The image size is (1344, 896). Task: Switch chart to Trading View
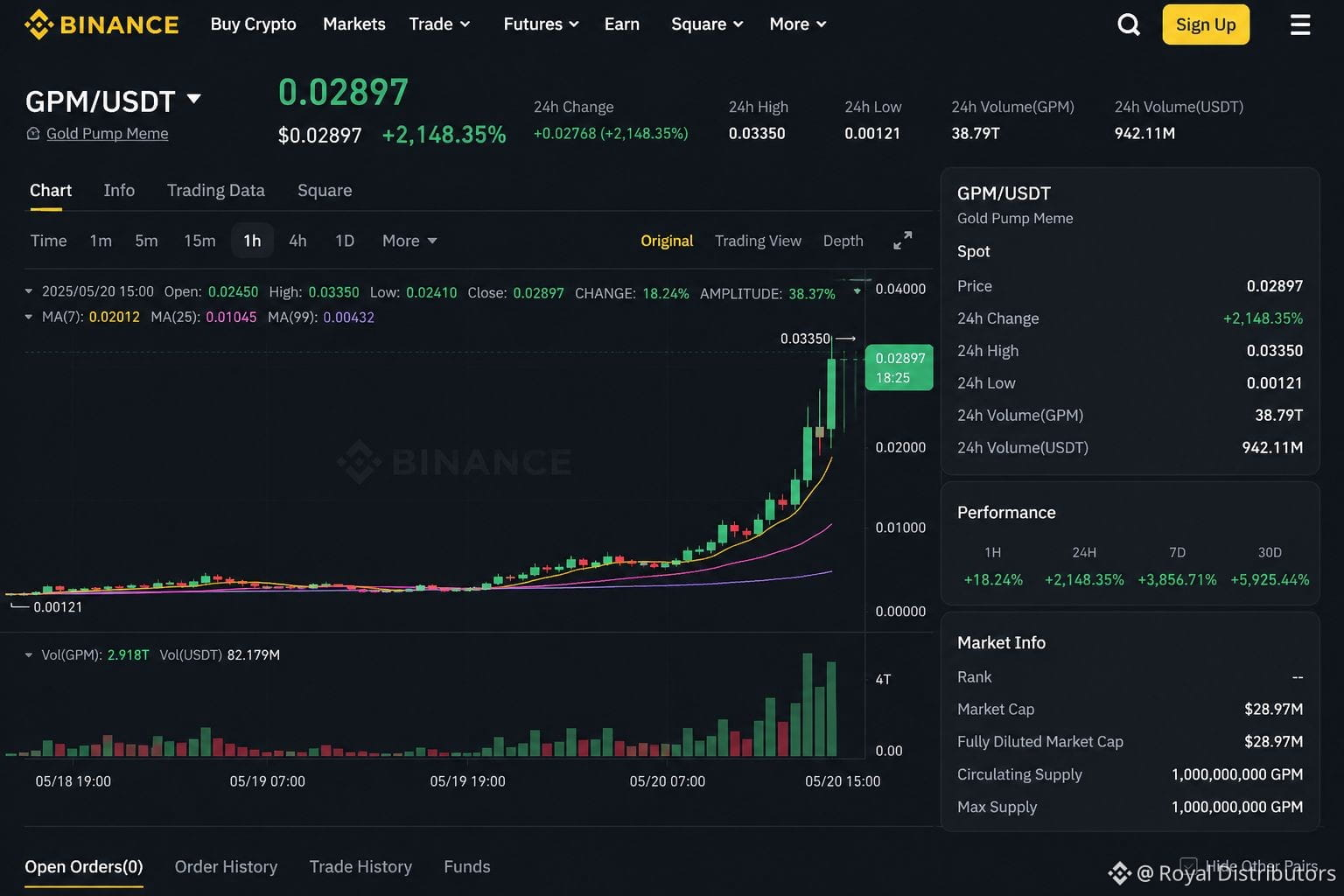click(x=758, y=241)
